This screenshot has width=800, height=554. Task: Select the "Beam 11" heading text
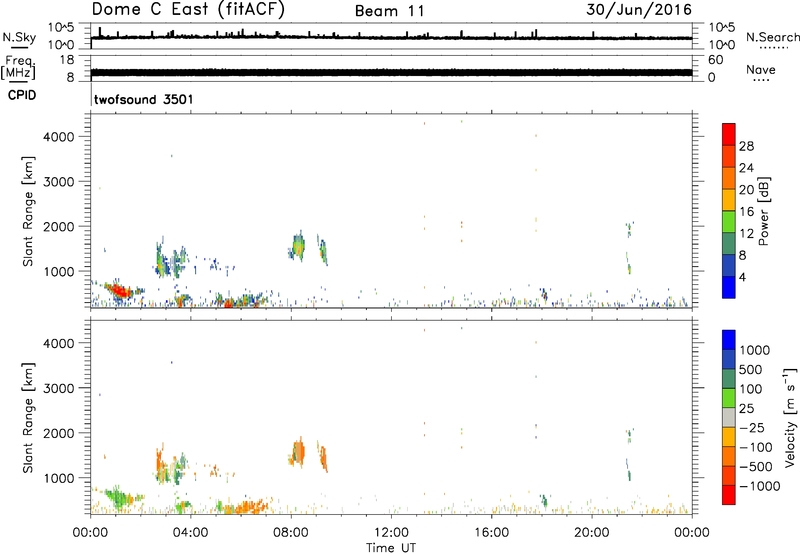(390, 11)
